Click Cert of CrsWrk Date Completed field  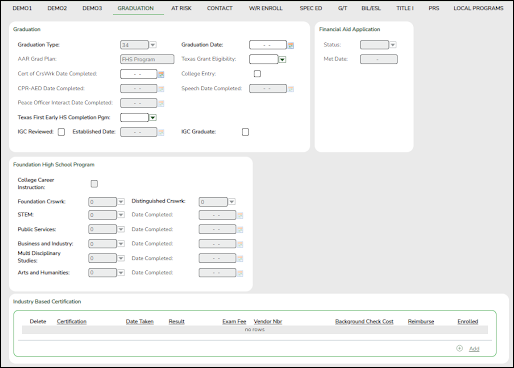pyautogui.click(x=138, y=74)
